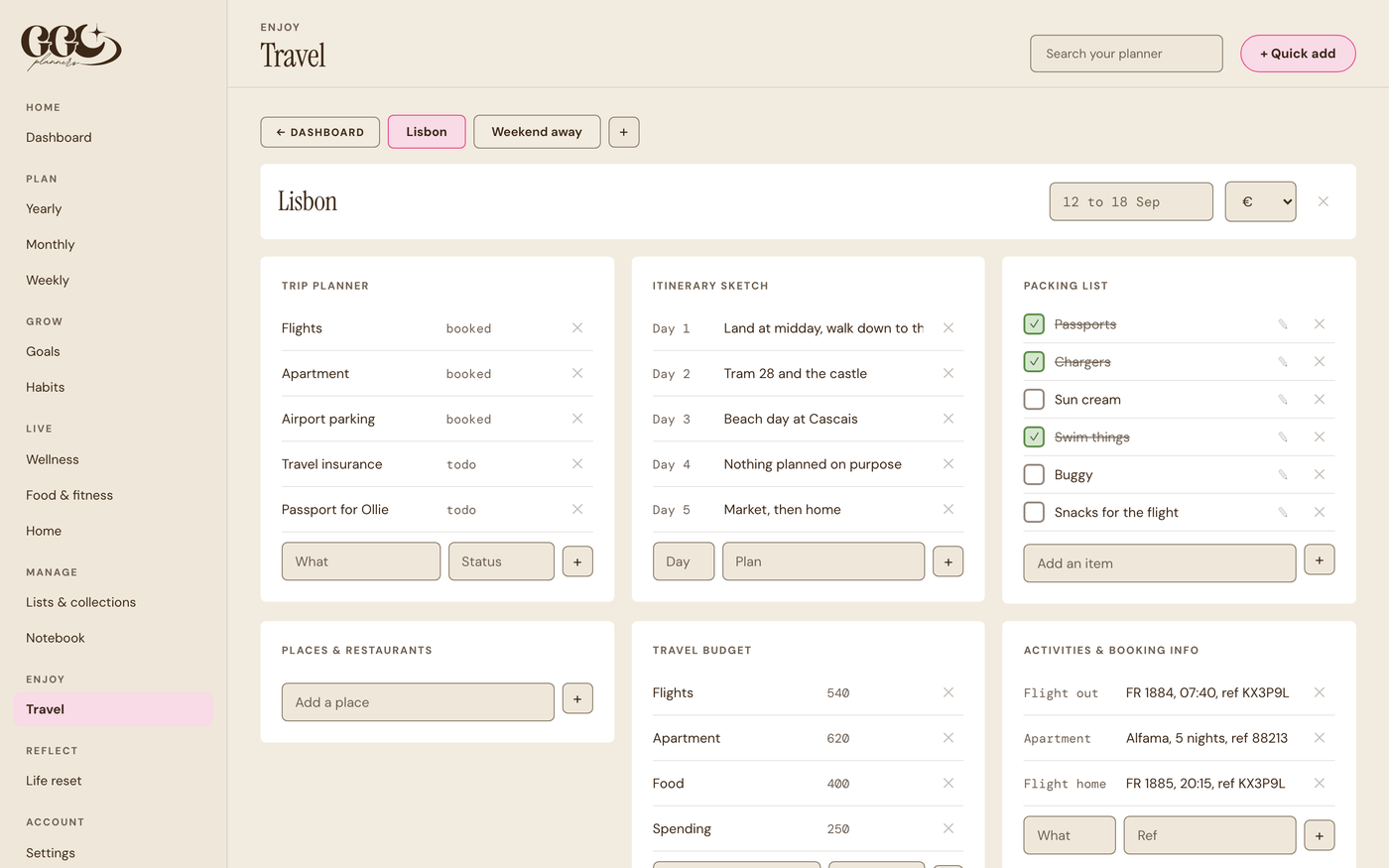The image size is (1389, 868).
Task: Check the Sun cream checkbox
Action: pyautogui.click(x=1034, y=400)
